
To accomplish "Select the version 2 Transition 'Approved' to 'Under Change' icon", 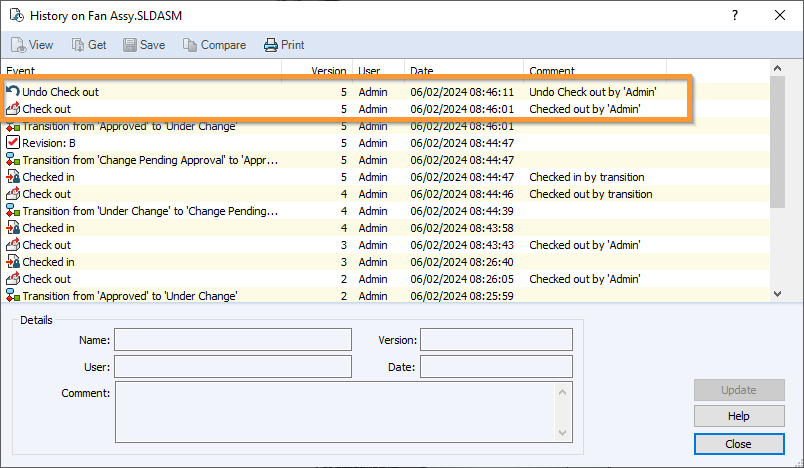I will 13,296.
